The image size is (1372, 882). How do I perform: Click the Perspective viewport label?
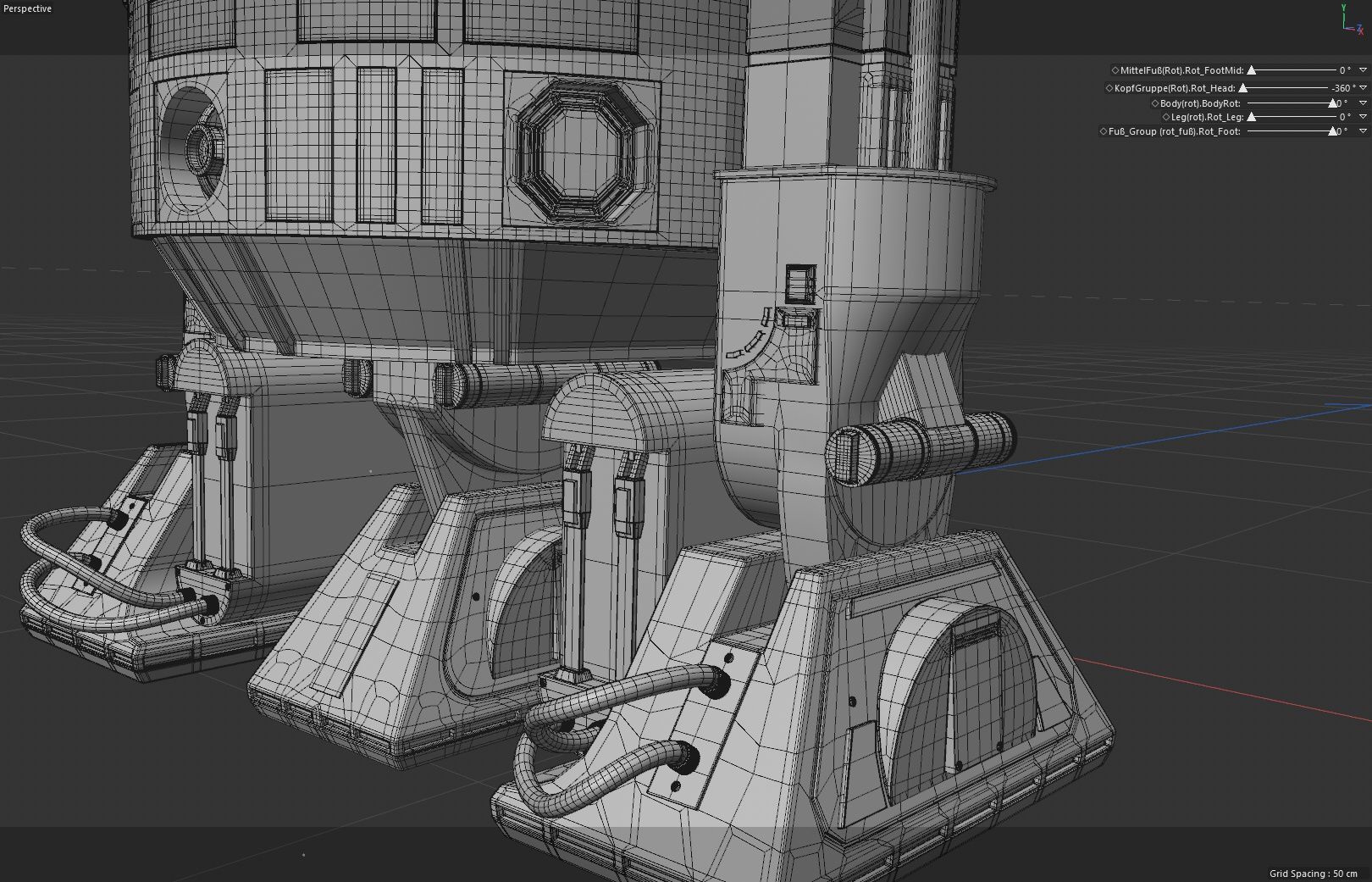pyautogui.click(x=28, y=8)
